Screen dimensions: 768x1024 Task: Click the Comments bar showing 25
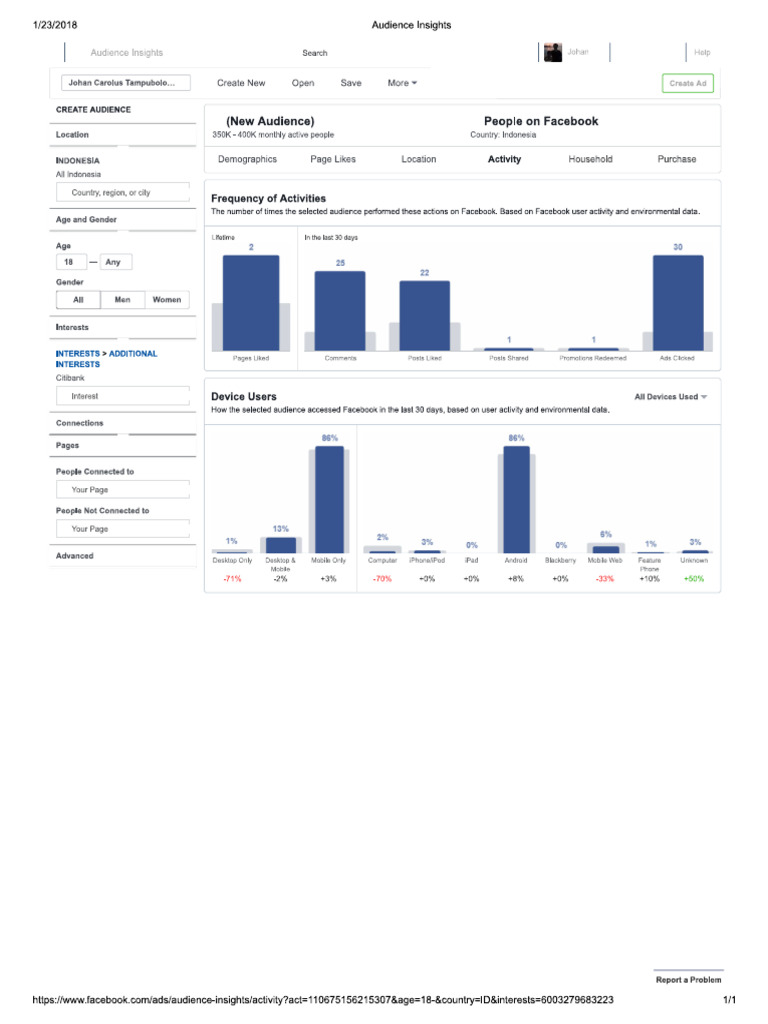tap(340, 311)
